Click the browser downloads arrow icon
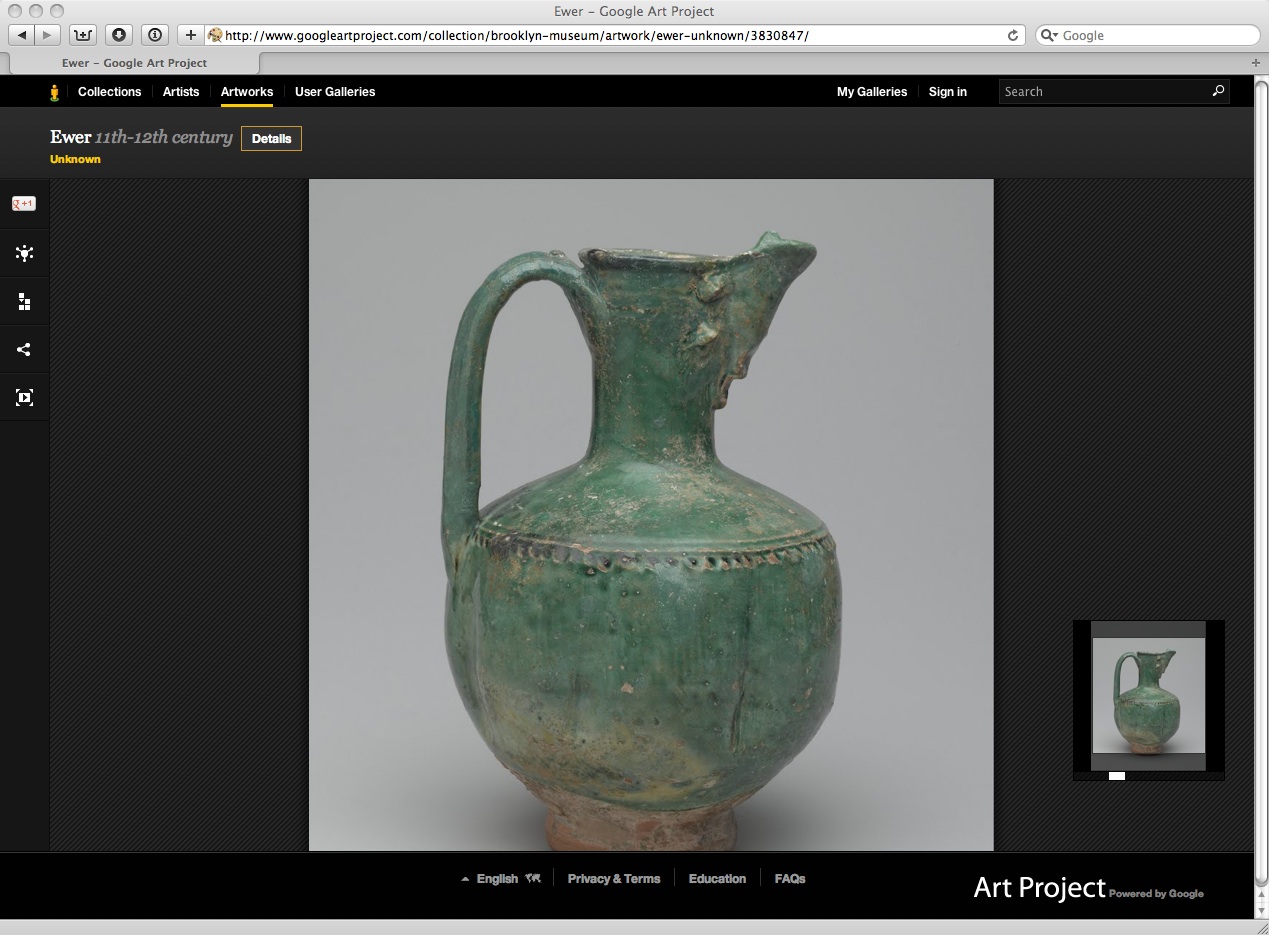 (119, 35)
